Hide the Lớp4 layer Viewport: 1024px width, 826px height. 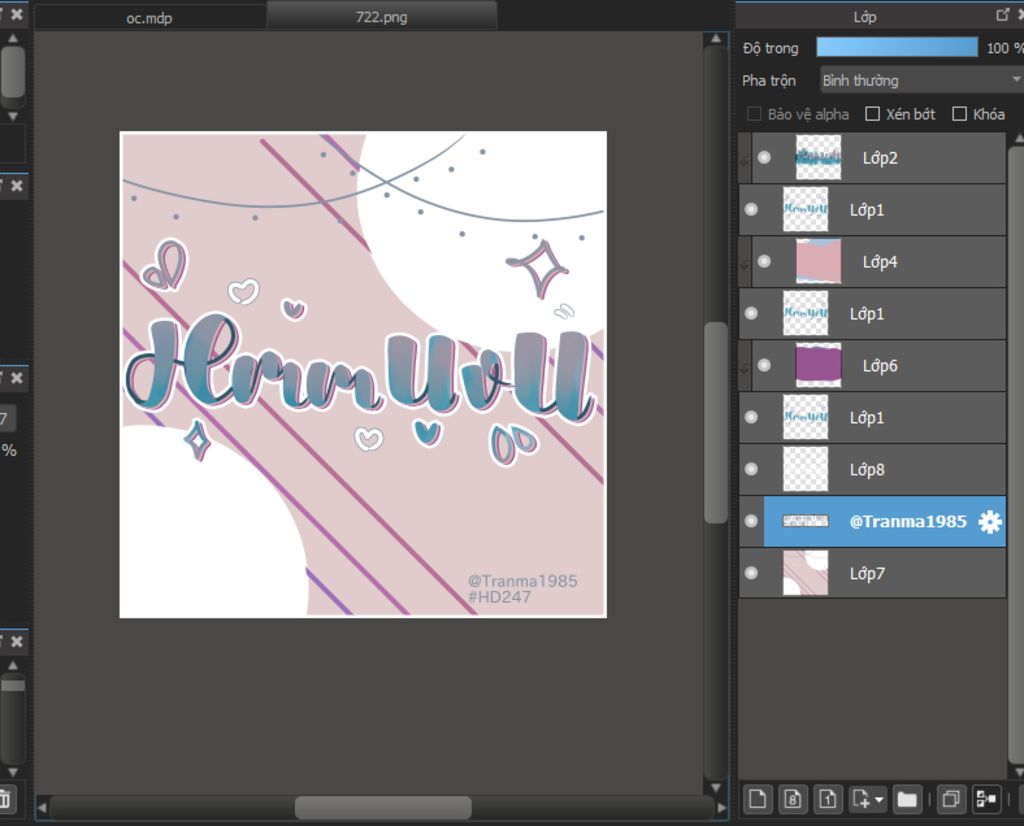764,261
